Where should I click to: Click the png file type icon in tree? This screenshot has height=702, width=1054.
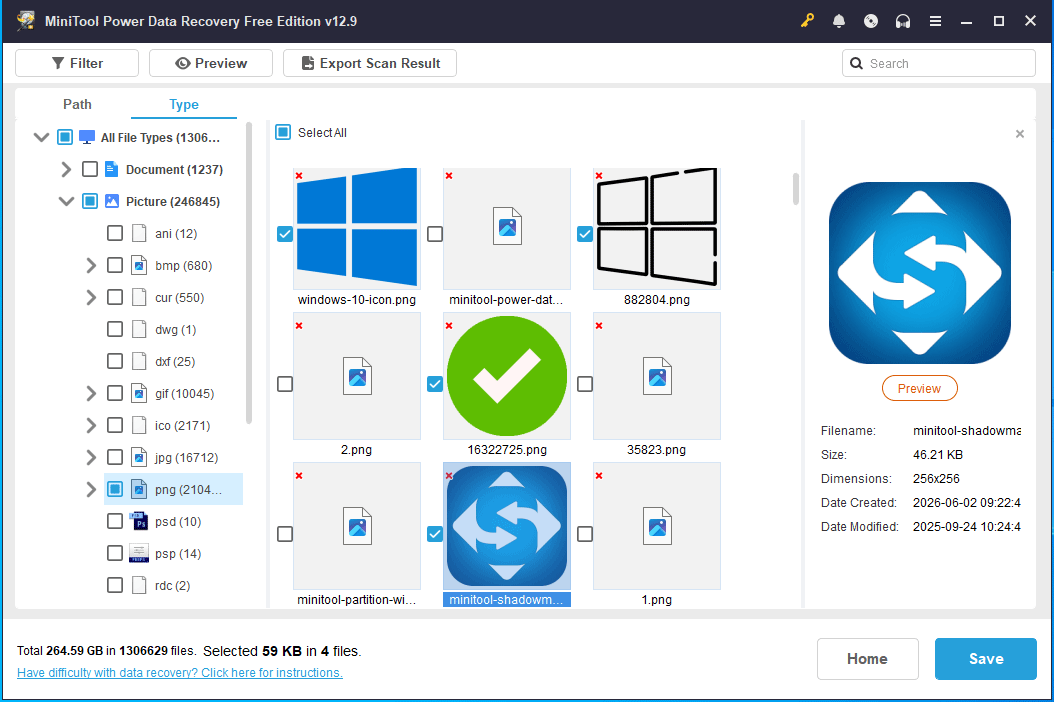(138, 490)
